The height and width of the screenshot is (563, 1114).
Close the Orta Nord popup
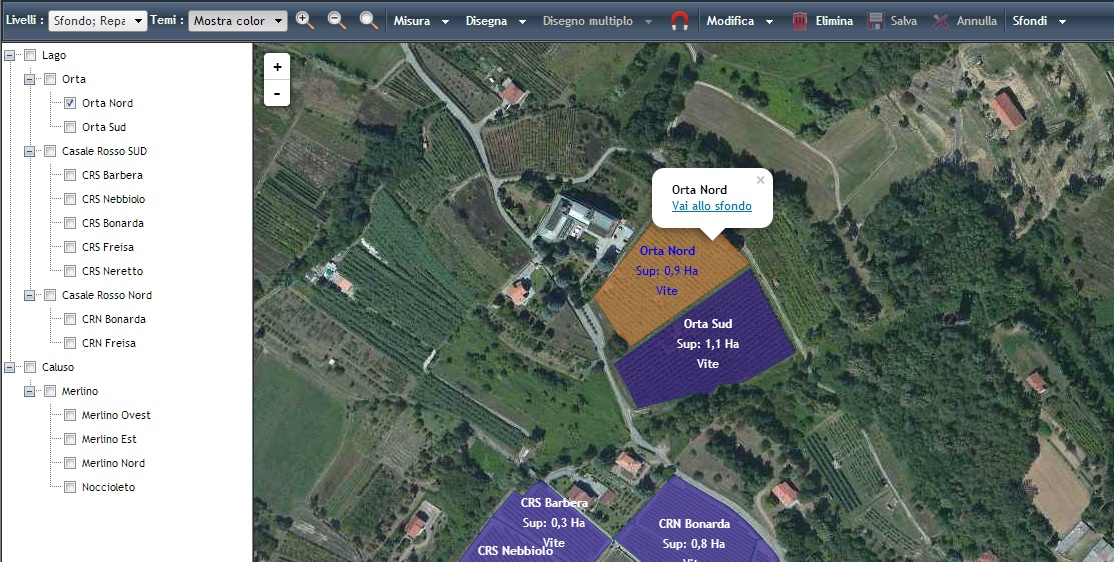[x=760, y=181]
